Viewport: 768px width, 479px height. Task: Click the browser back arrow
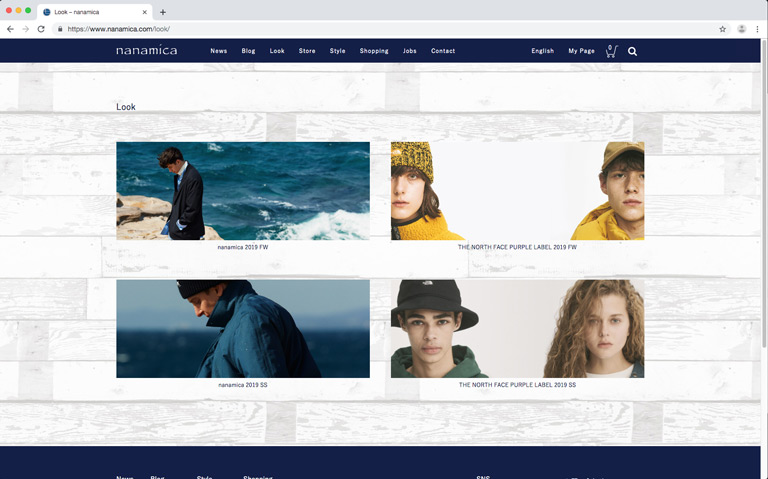(10, 29)
